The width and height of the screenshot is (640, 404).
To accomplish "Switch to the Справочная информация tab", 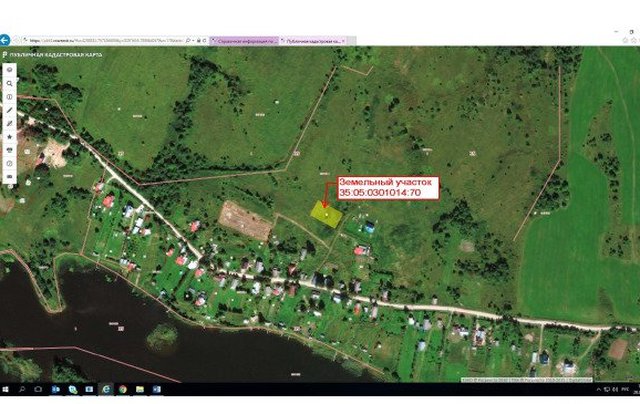I will 244,41.
